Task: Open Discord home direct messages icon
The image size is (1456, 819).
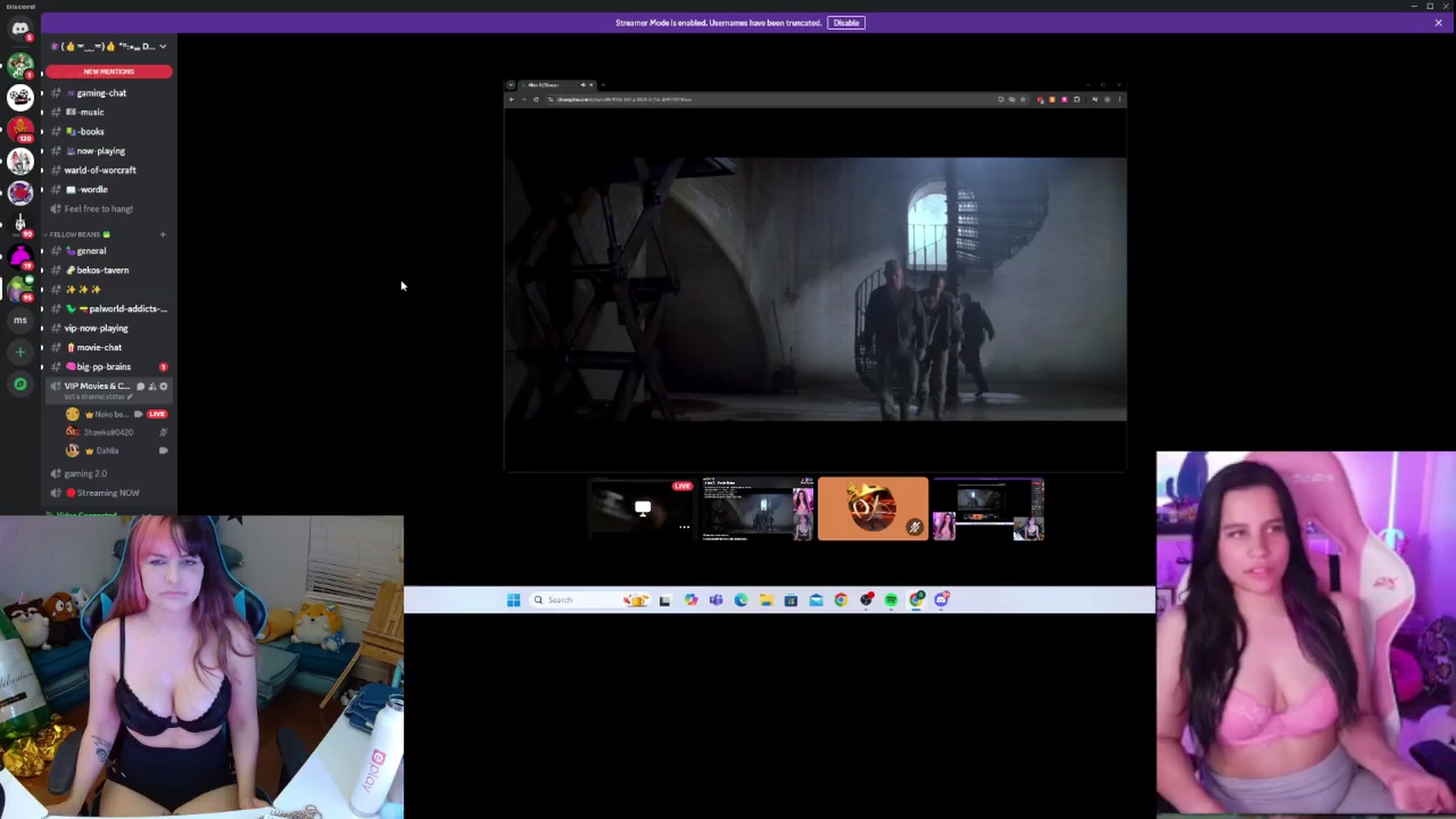Action: point(20,29)
